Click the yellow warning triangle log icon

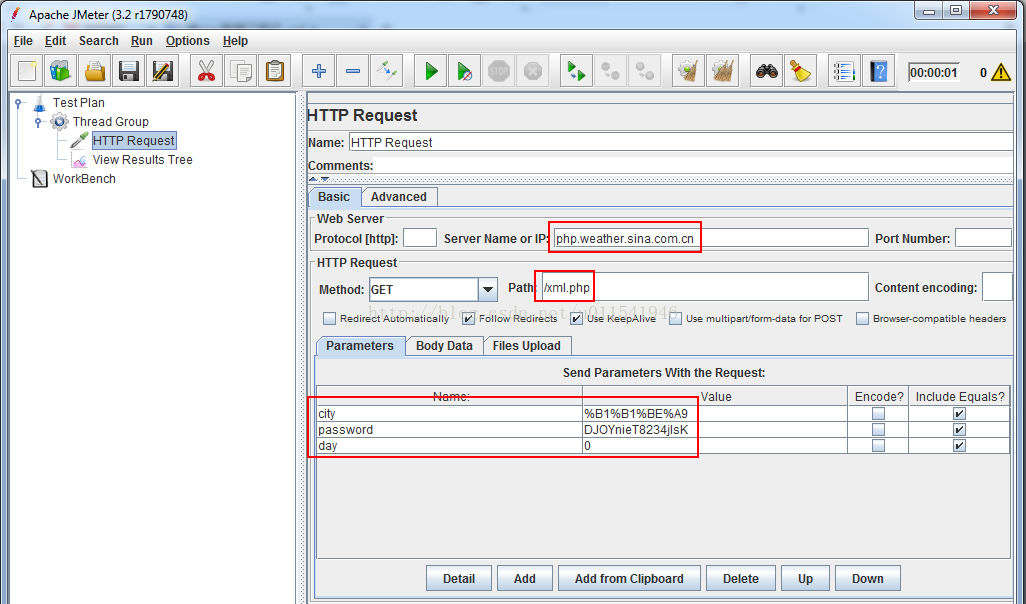click(x=1001, y=72)
